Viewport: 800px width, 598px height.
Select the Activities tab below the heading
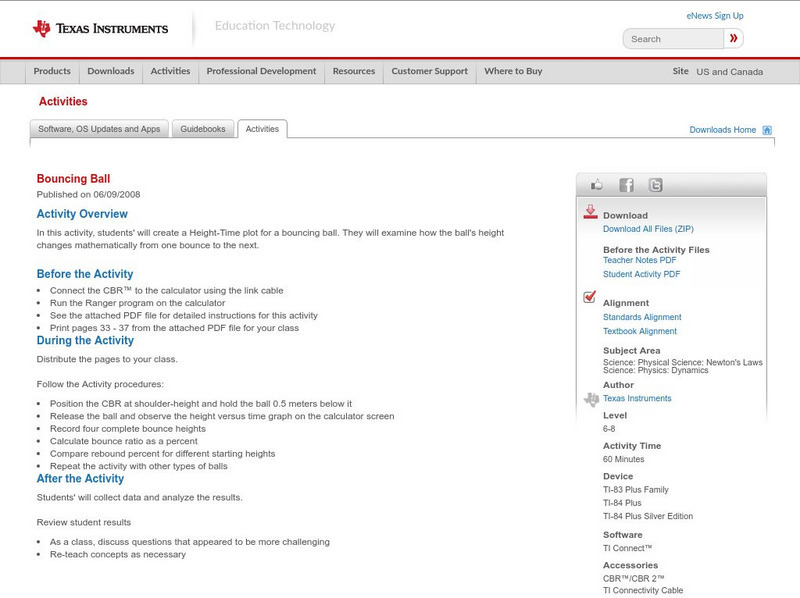(x=262, y=129)
